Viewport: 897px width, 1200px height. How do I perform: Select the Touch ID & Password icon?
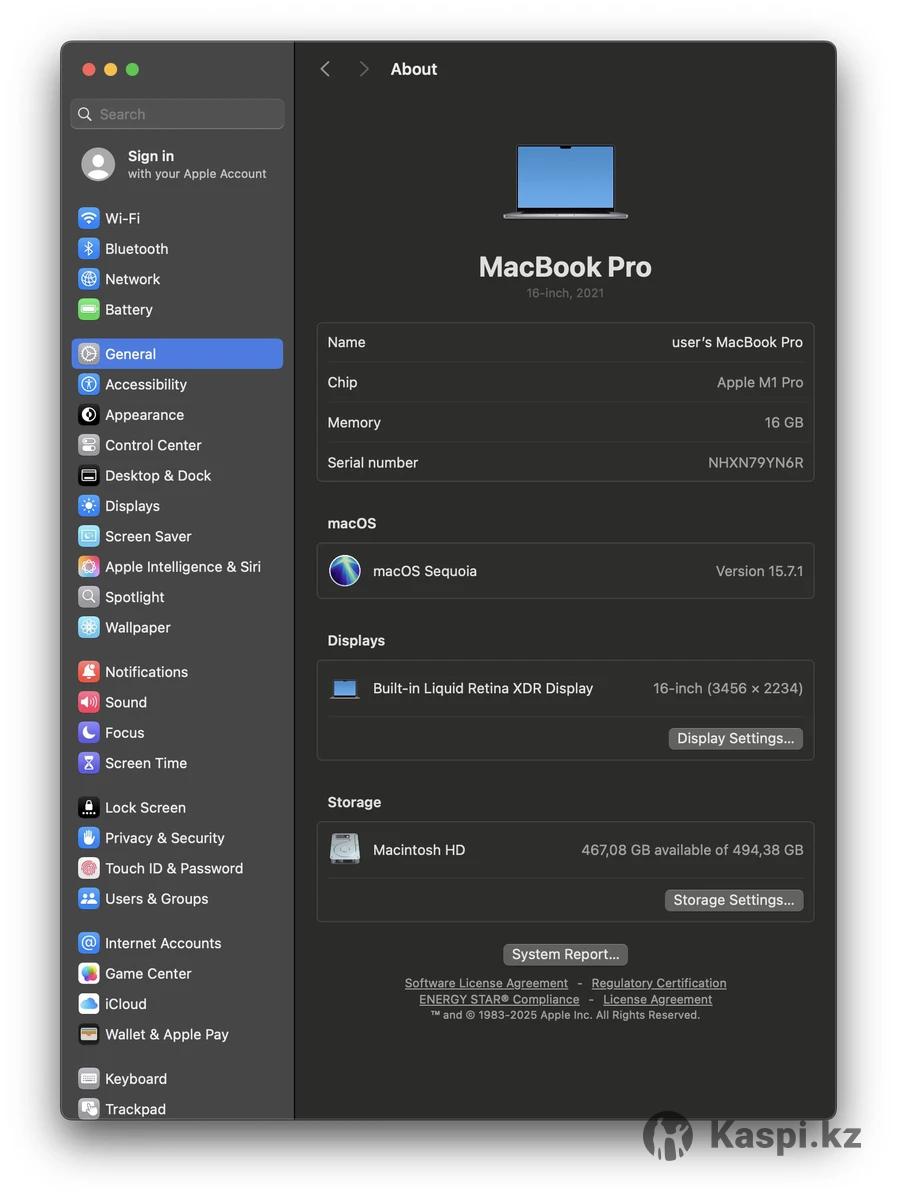(89, 868)
